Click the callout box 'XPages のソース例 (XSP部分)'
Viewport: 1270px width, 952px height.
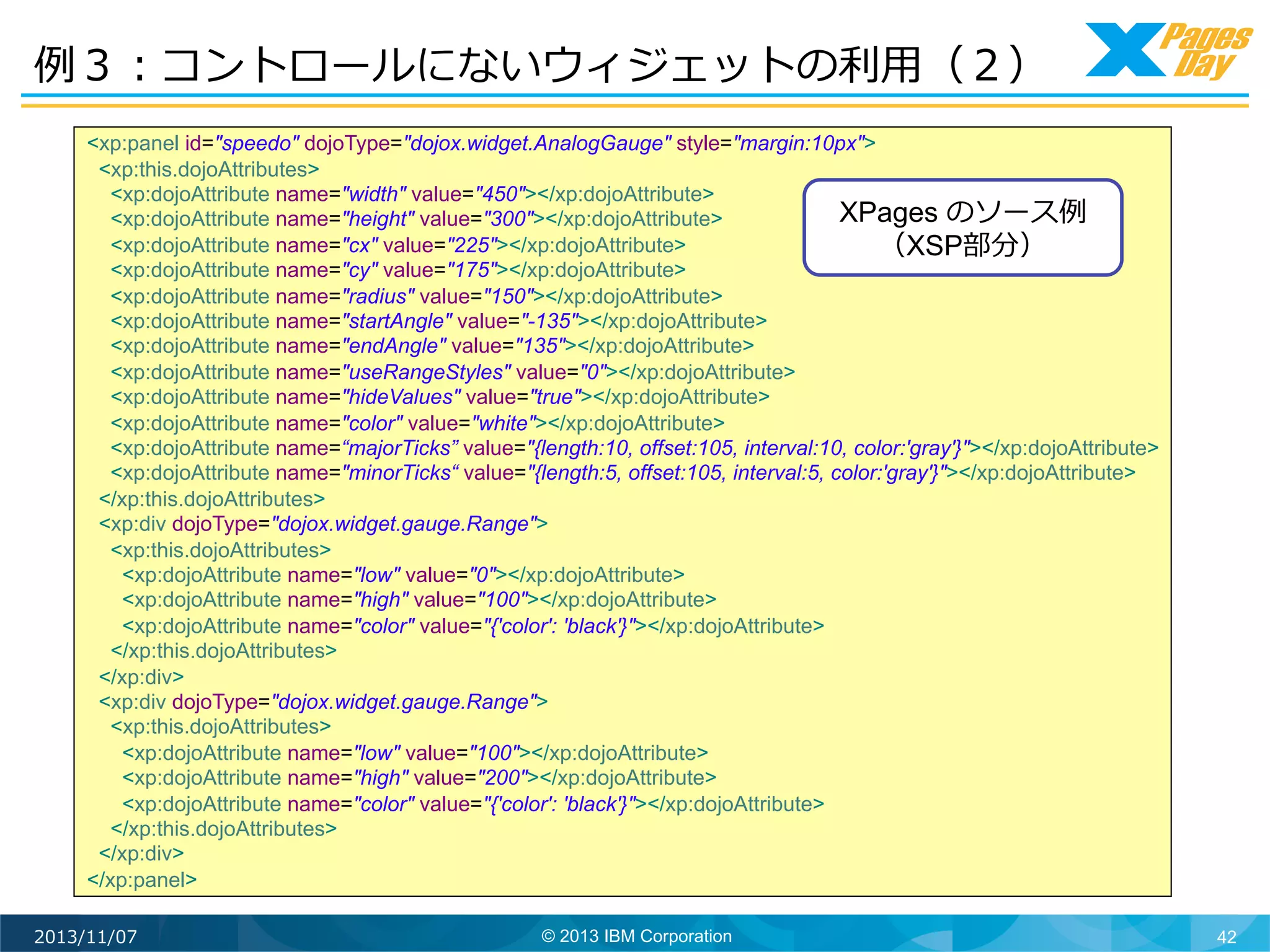[x=962, y=227]
